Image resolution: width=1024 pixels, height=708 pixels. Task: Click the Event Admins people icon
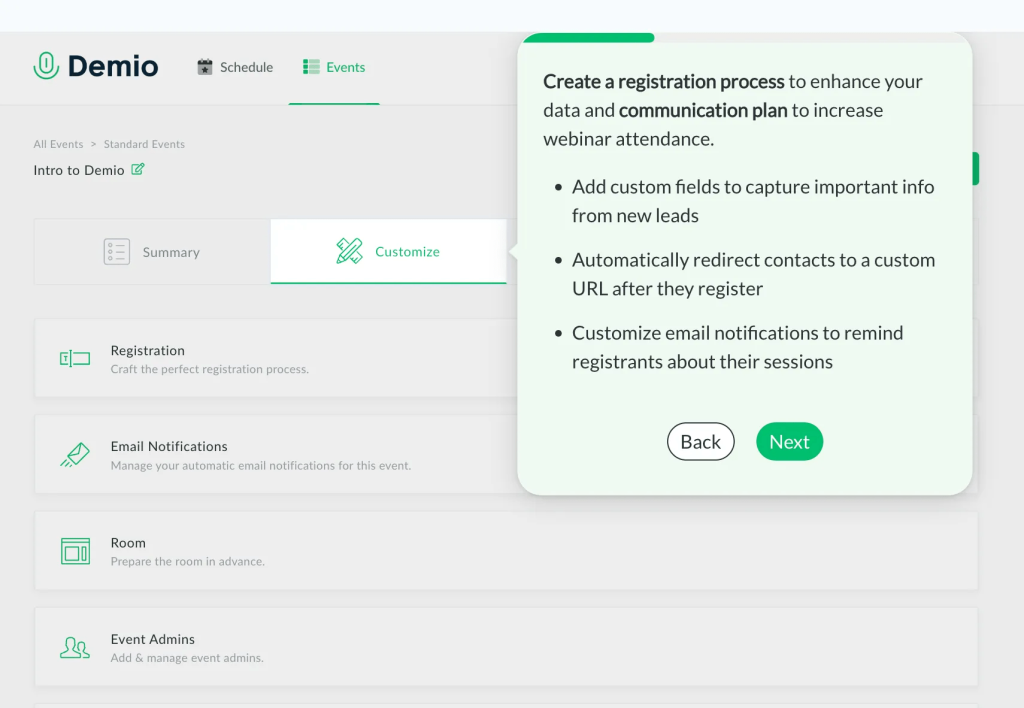click(75, 648)
